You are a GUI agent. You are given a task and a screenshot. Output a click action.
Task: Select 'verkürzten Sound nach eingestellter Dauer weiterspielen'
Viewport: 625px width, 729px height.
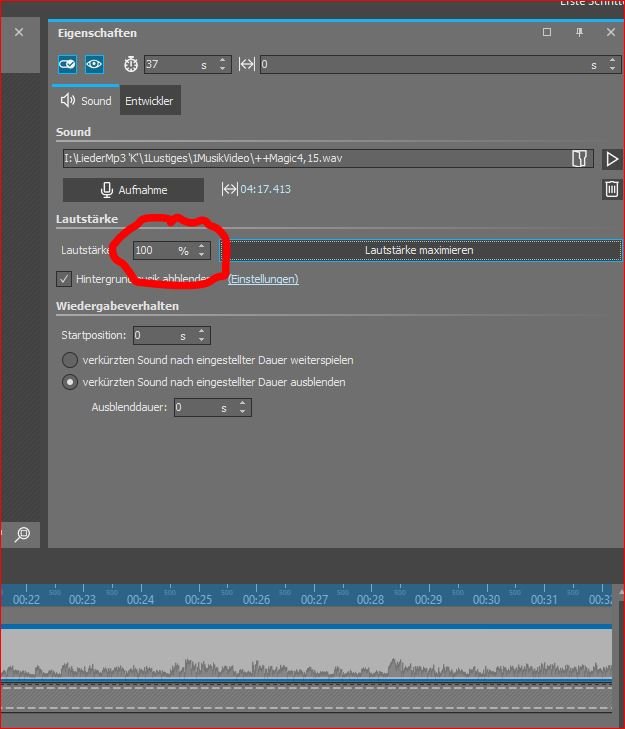tap(70, 360)
